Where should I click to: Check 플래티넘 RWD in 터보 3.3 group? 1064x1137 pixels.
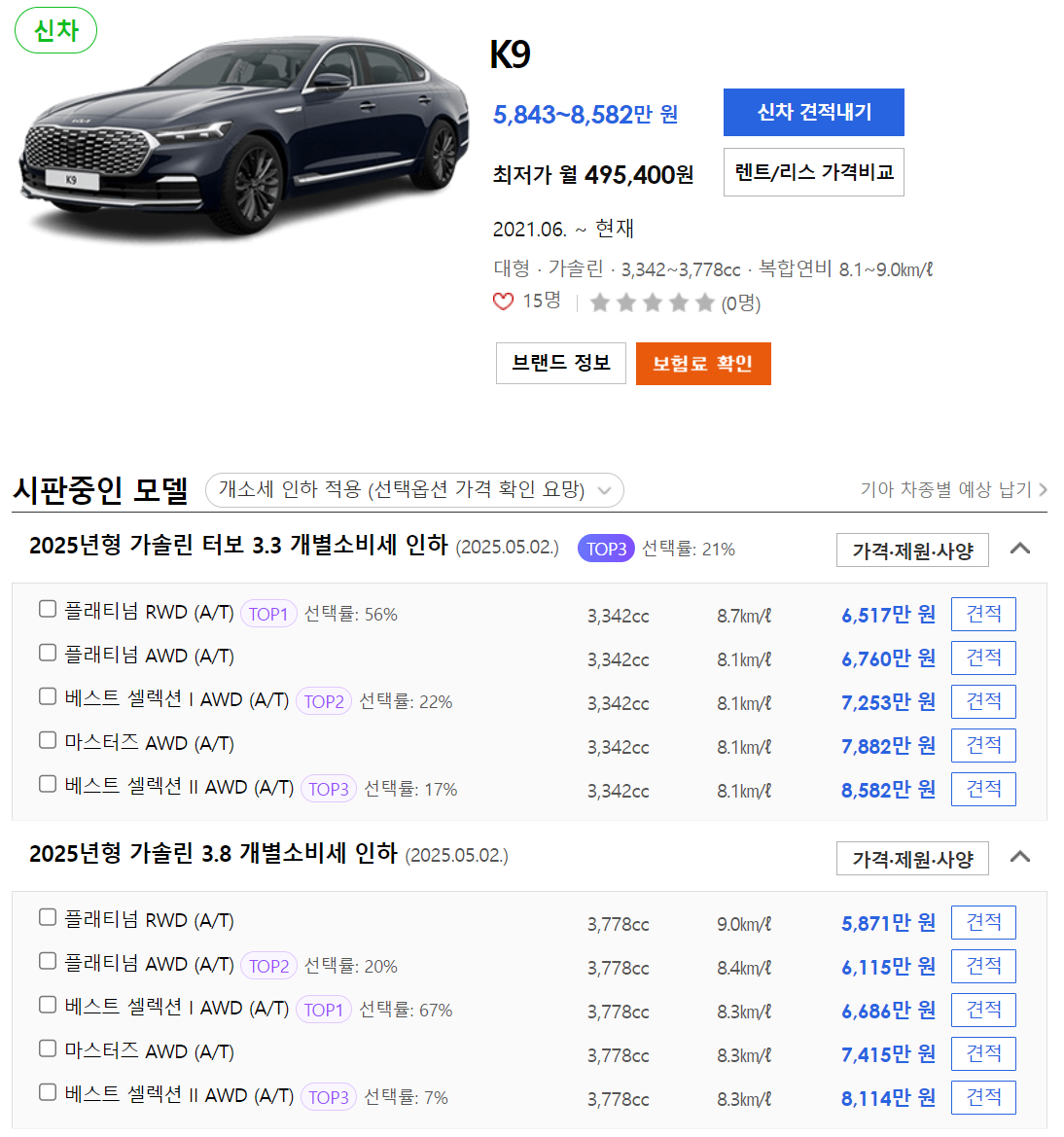48,609
